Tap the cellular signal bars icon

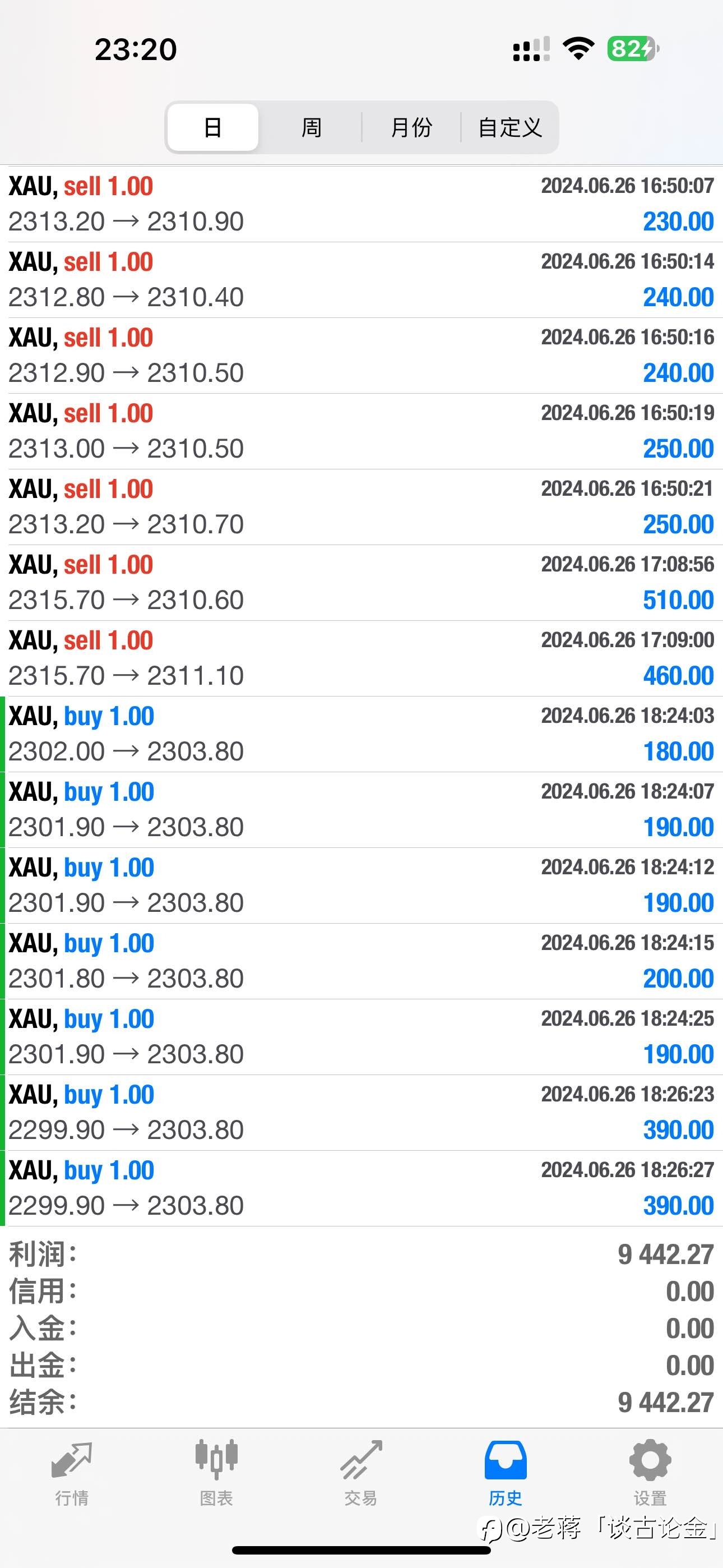pyautogui.click(x=531, y=49)
